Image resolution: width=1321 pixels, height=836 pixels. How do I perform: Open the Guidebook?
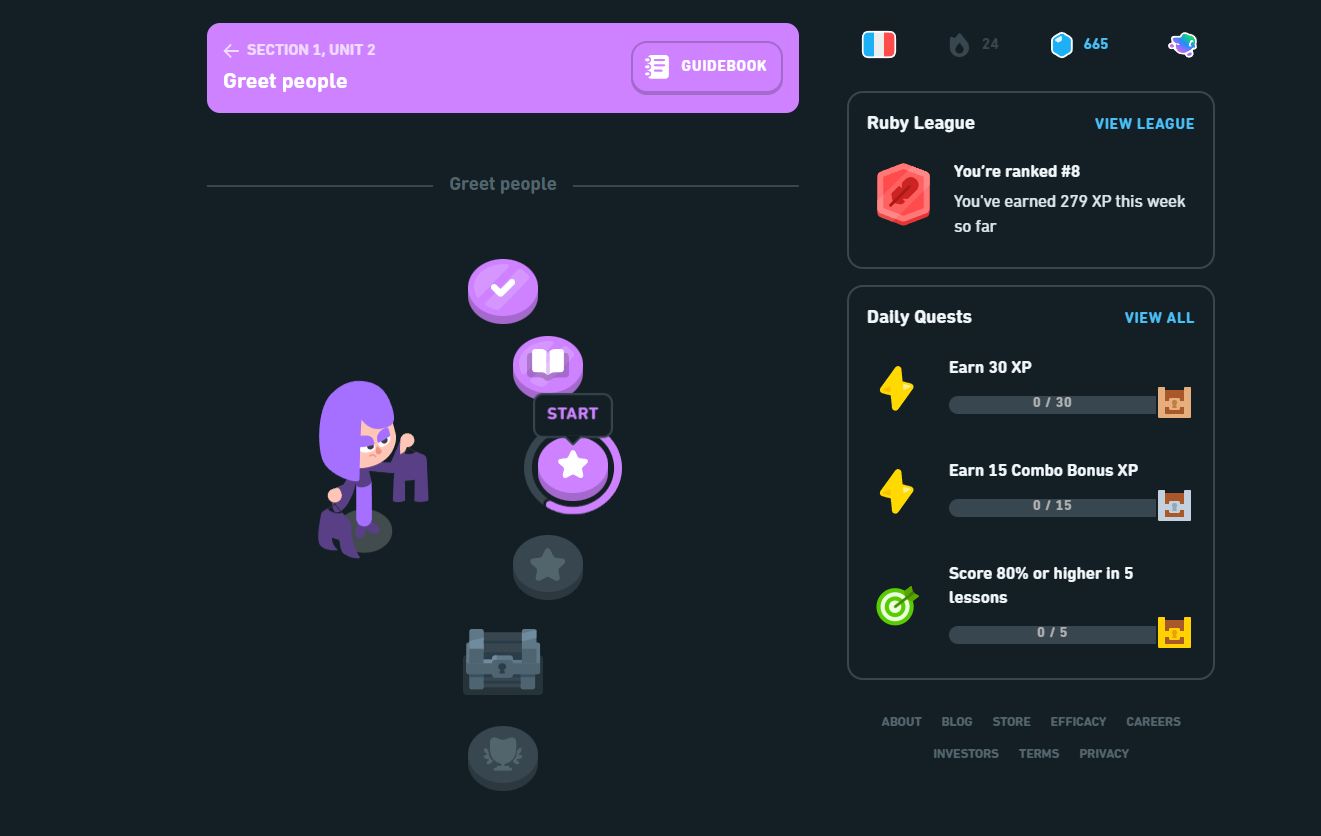pyautogui.click(x=707, y=67)
